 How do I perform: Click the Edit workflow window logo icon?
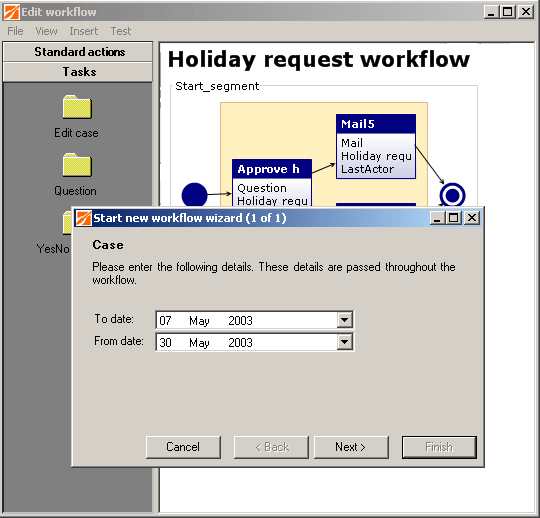tap(11, 12)
